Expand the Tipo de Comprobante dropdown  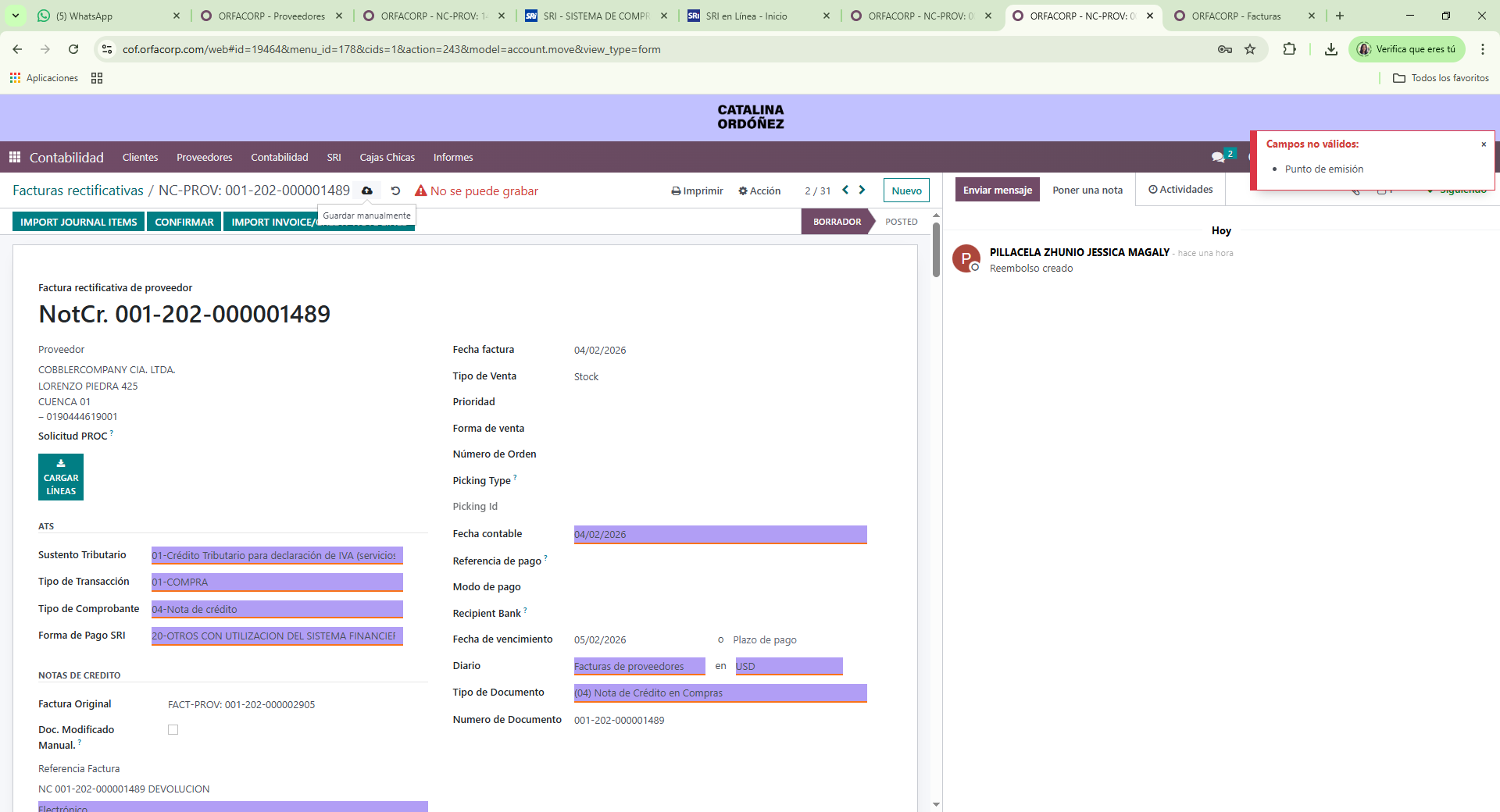coord(277,609)
